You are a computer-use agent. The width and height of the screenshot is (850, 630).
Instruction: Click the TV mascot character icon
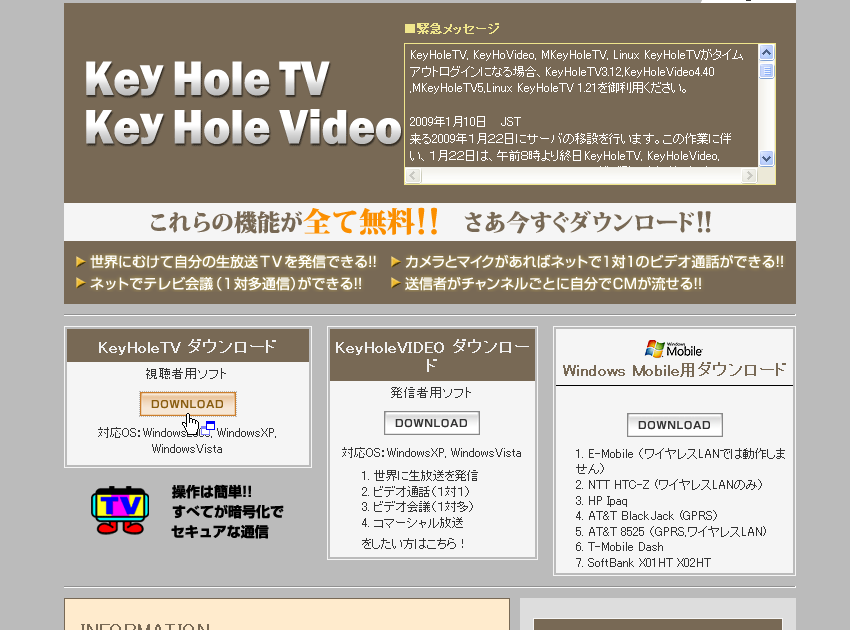pos(120,510)
